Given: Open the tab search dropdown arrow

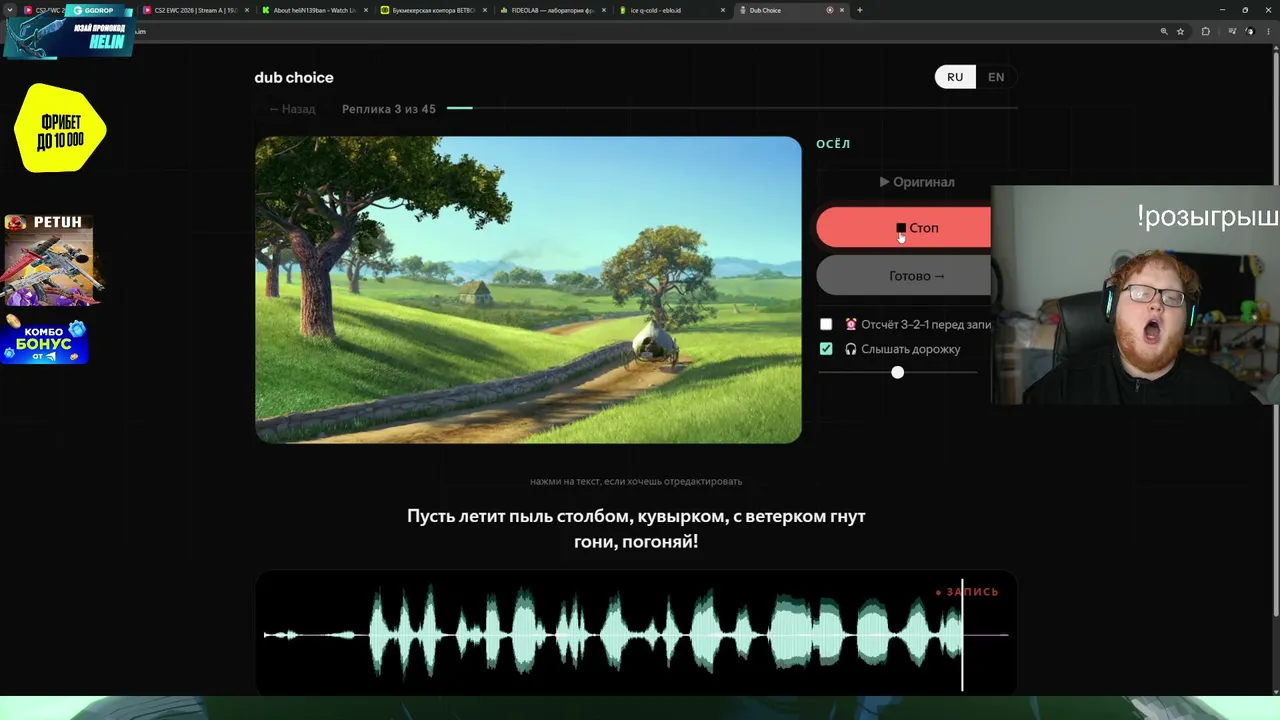Looking at the screenshot, I should click(10, 10).
